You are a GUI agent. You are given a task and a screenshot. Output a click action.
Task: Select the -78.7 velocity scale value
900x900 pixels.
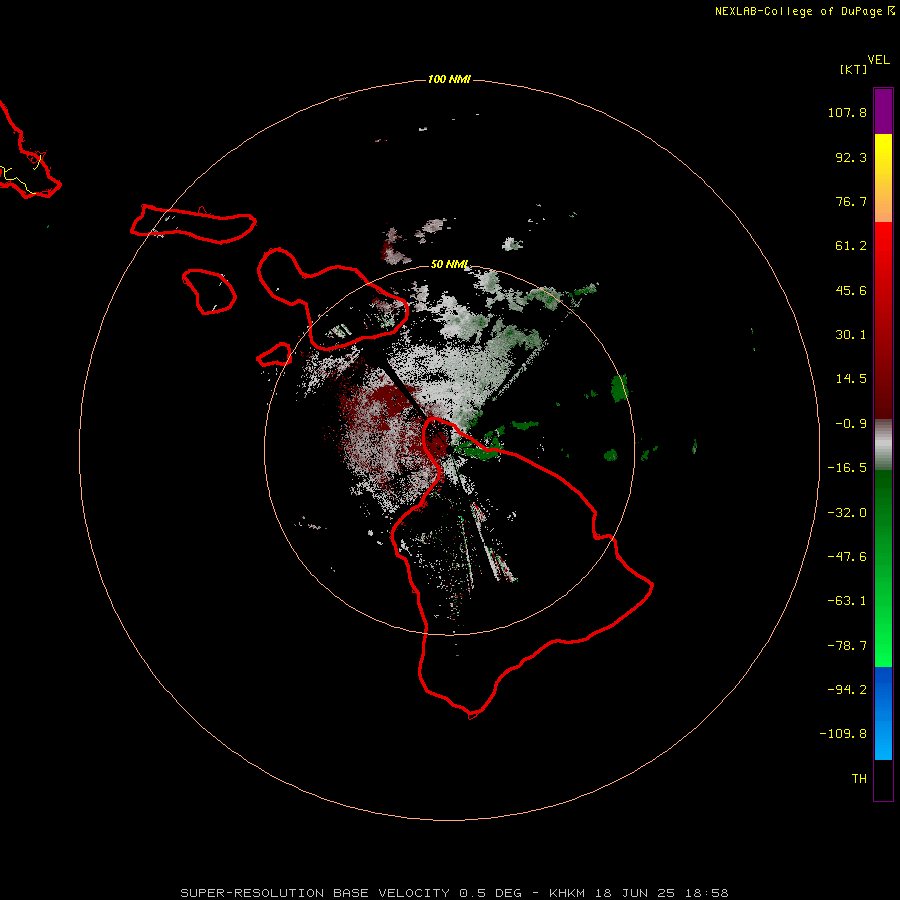click(847, 646)
